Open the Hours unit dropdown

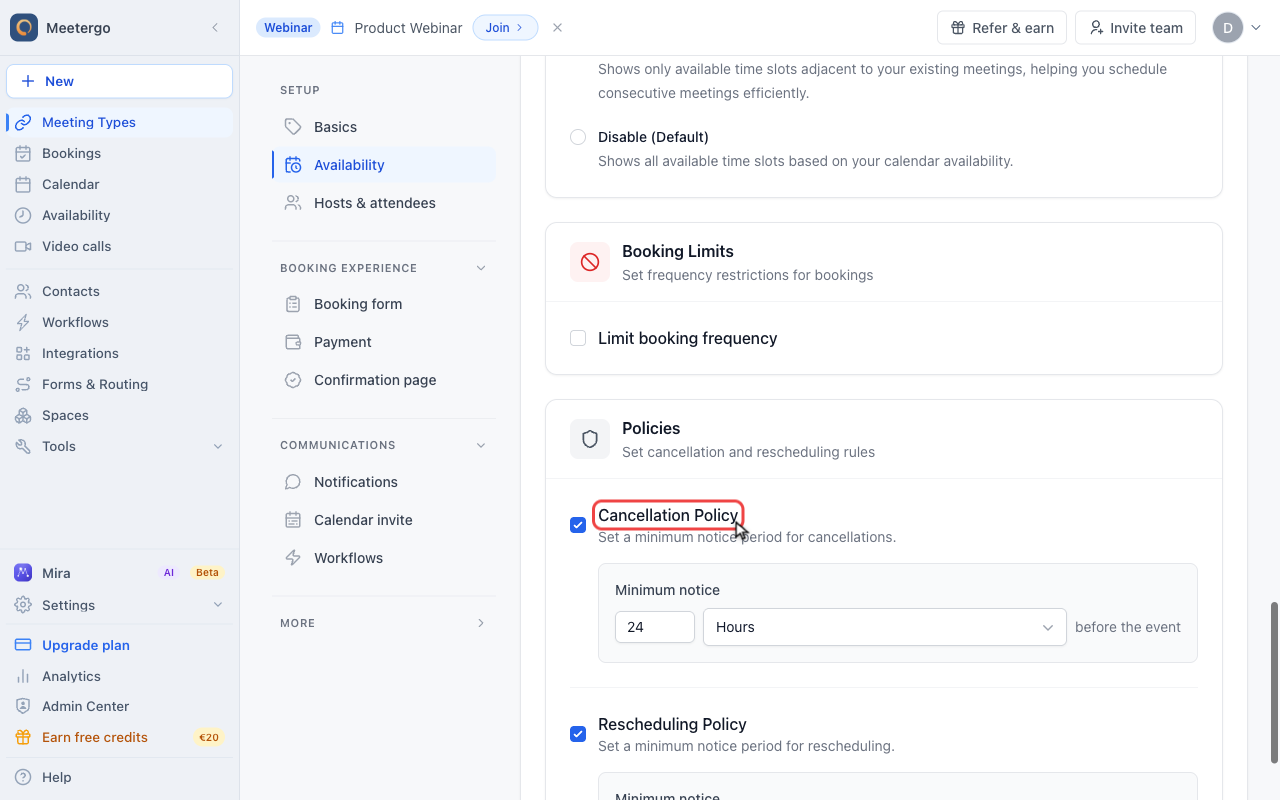[x=885, y=627]
